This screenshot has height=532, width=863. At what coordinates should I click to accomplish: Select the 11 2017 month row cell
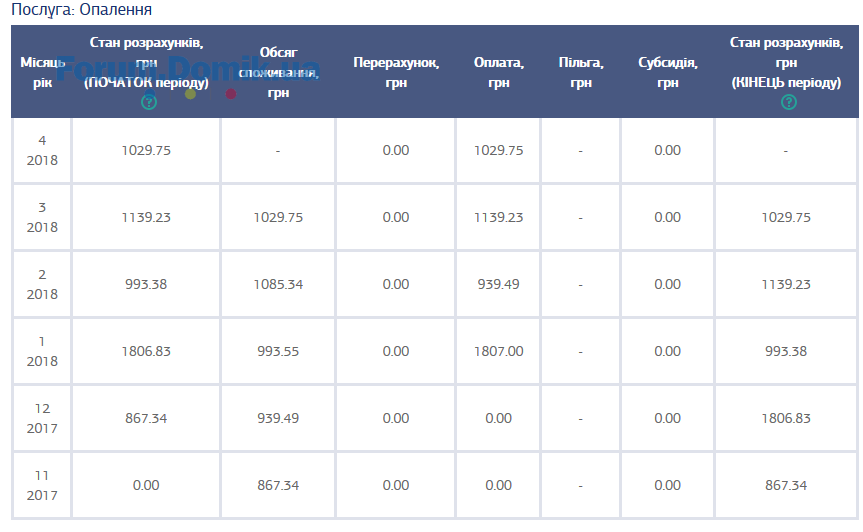[x=42, y=485]
